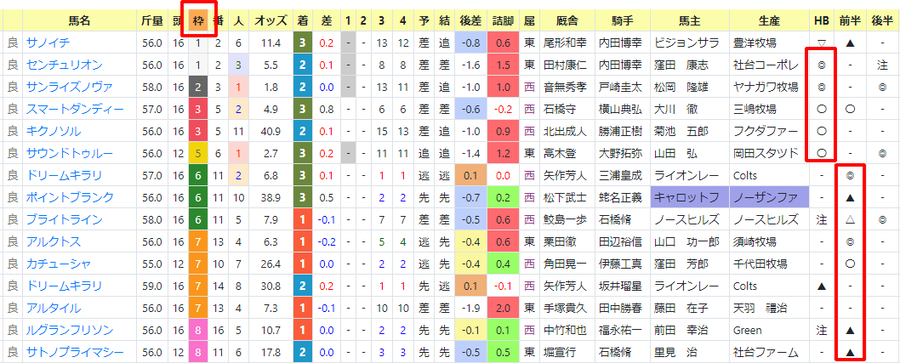Screen dimensions: 900x363
Task: Open the サウンドトゥルー horse link
Action: 69,153
